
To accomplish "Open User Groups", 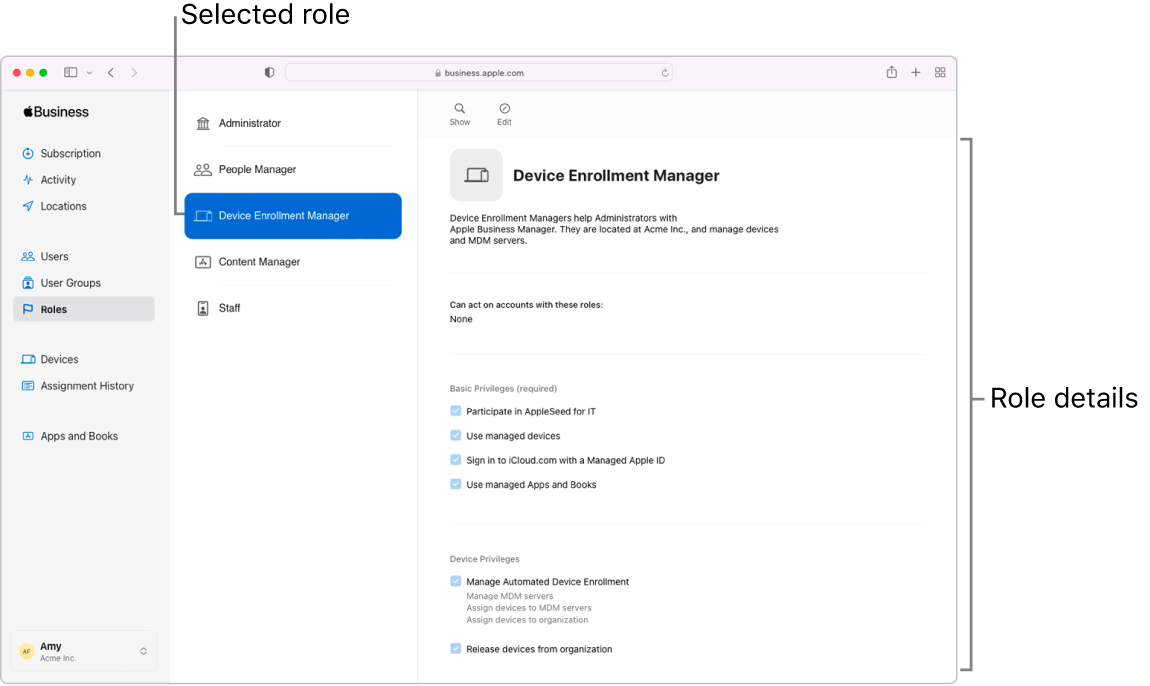I will pos(70,283).
